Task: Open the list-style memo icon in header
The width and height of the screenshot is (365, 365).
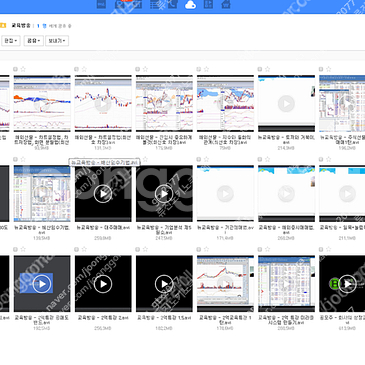Action: pyautogui.click(x=154, y=4)
